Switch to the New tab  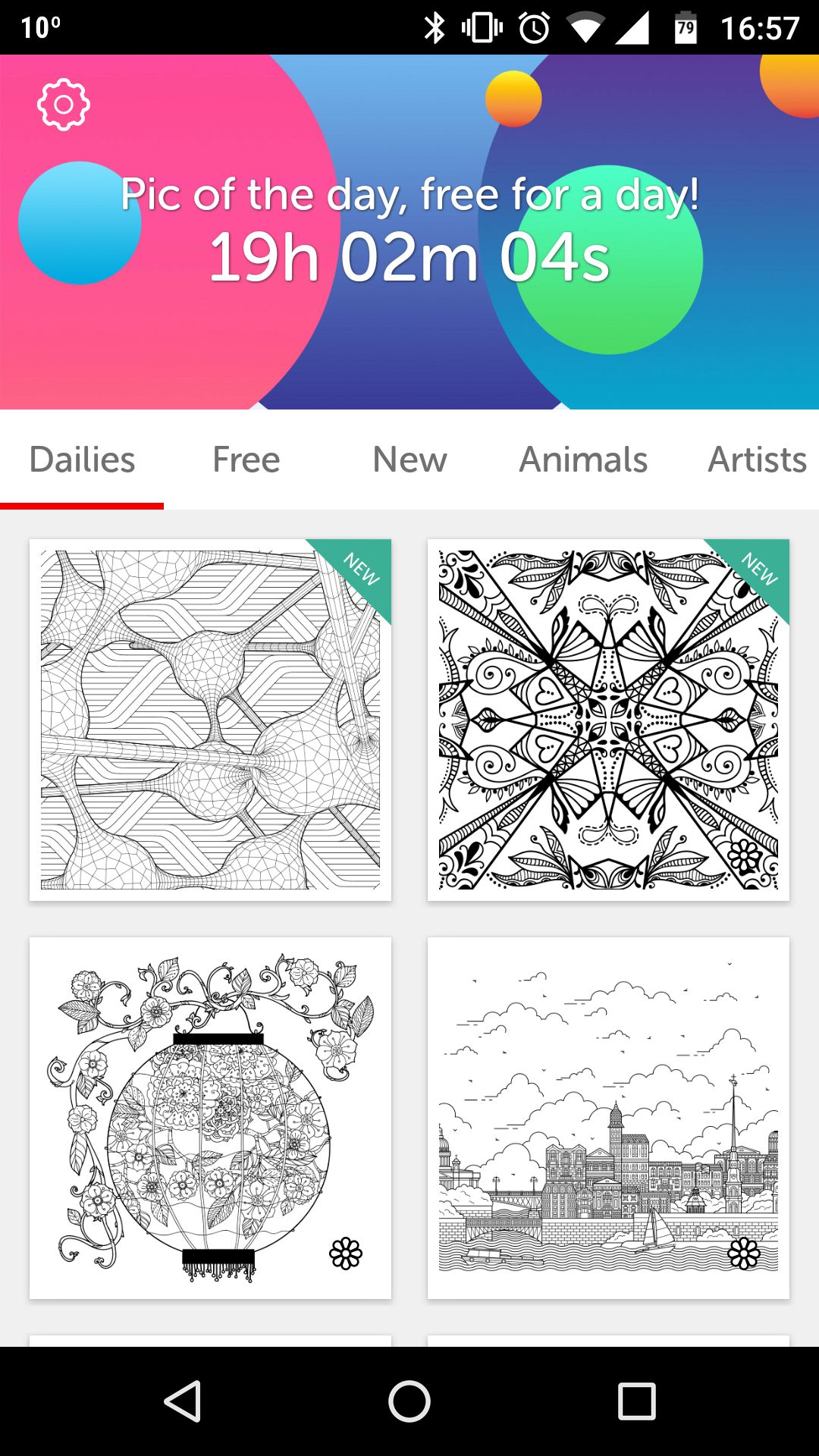[409, 460]
